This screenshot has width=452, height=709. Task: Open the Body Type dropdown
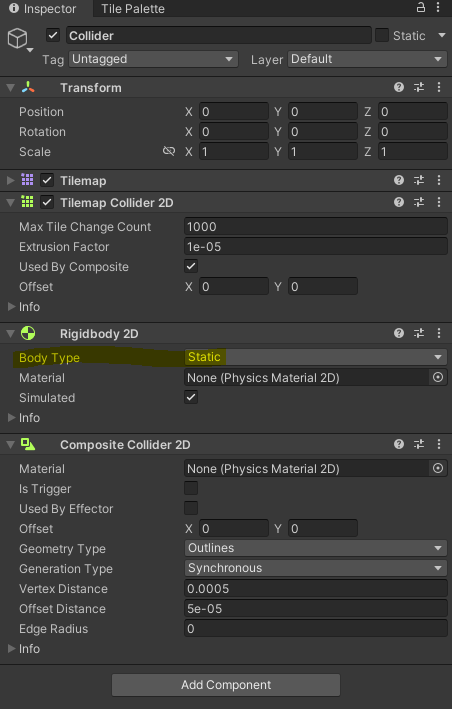pos(315,357)
